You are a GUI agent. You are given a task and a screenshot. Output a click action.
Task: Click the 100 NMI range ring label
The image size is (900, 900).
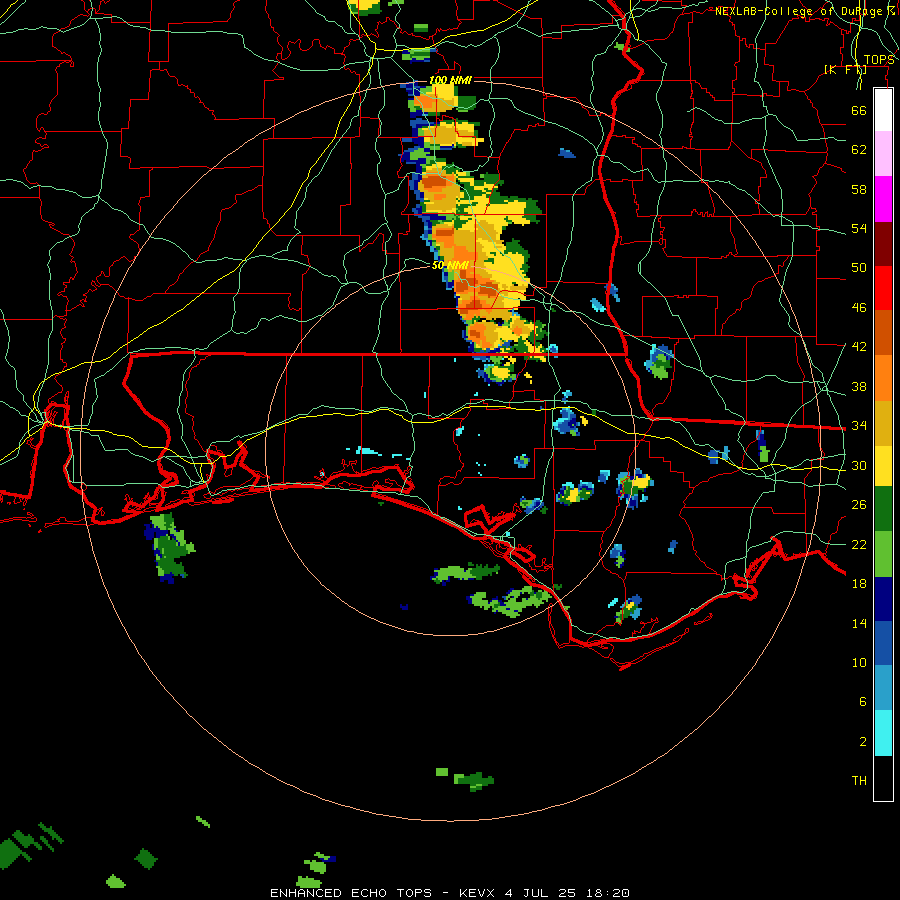tap(450, 80)
